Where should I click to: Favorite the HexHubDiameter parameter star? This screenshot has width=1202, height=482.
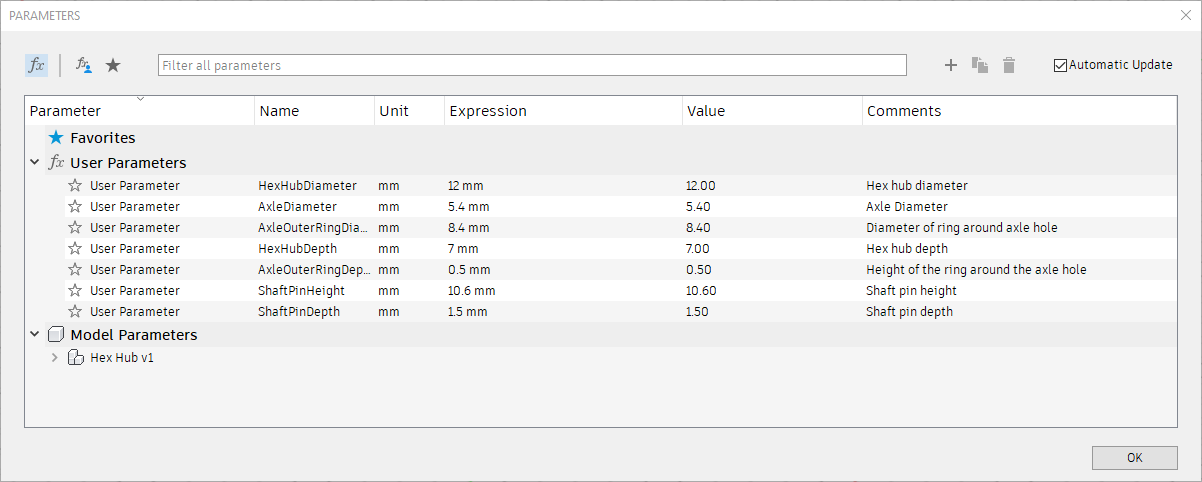(x=74, y=186)
